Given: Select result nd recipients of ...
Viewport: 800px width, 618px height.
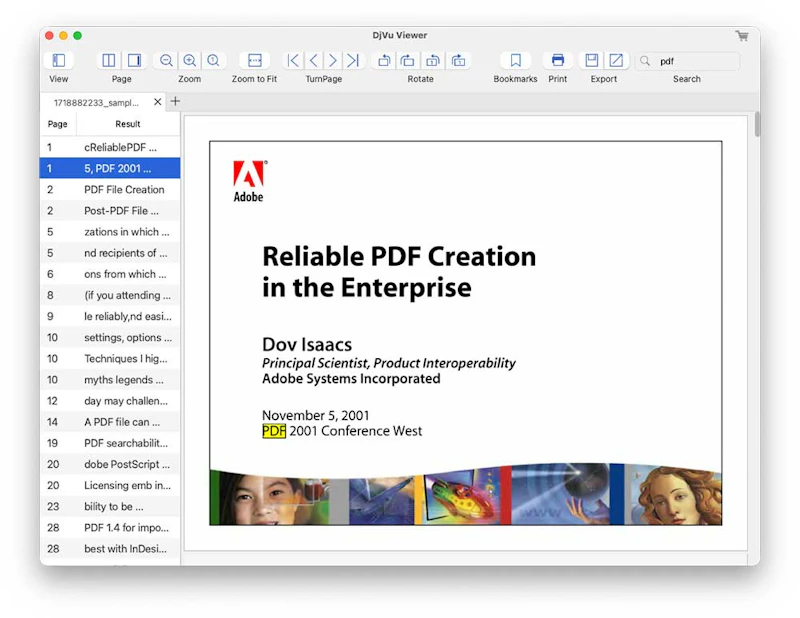Looking at the screenshot, I should 110,253.
